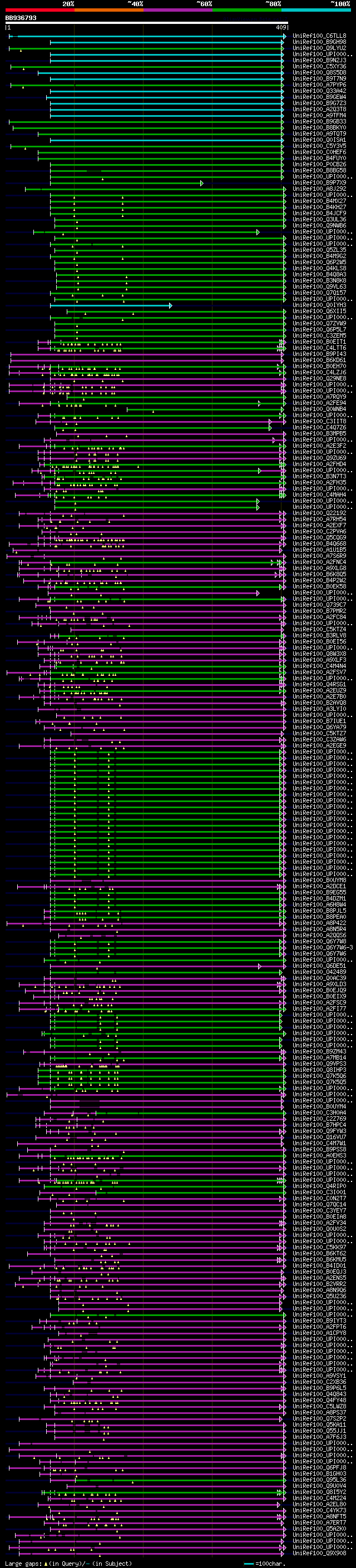
Task: Select the UniRef100_Q7Q157 label
Action: [x=319, y=293]
